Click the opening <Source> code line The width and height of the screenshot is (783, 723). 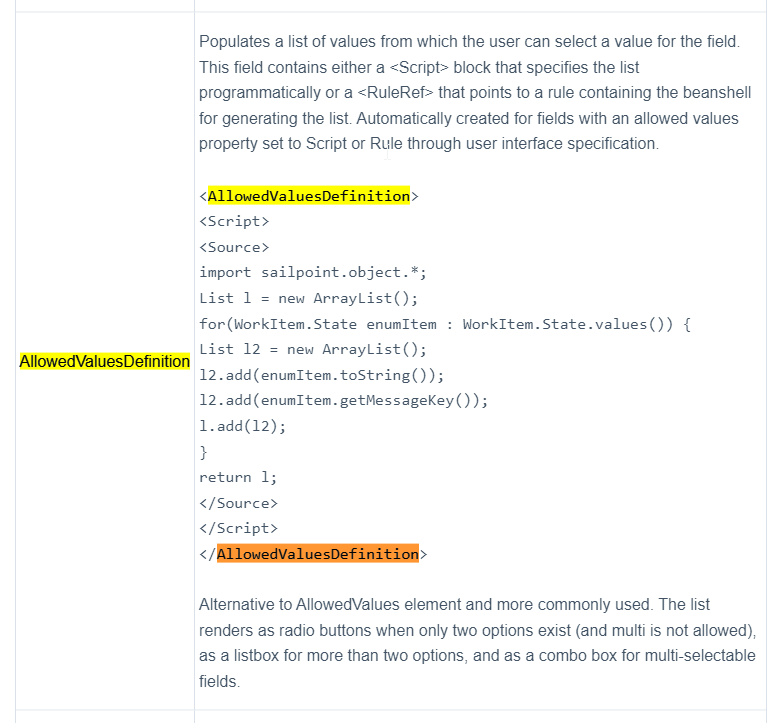[234, 247]
